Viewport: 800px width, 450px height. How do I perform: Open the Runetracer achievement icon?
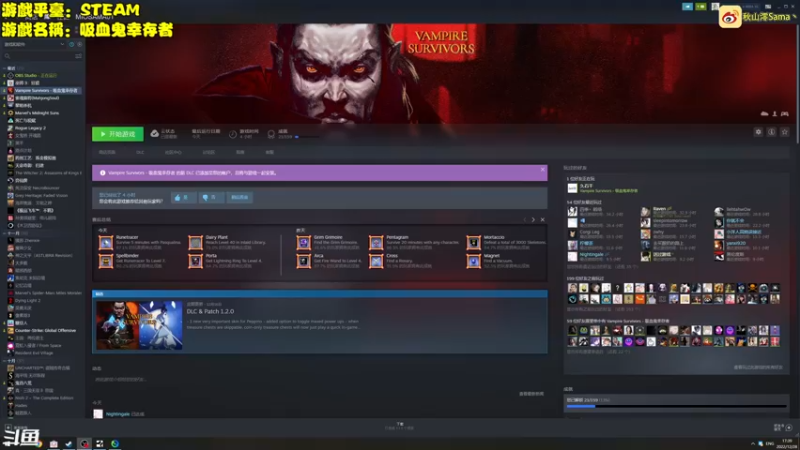(106, 242)
